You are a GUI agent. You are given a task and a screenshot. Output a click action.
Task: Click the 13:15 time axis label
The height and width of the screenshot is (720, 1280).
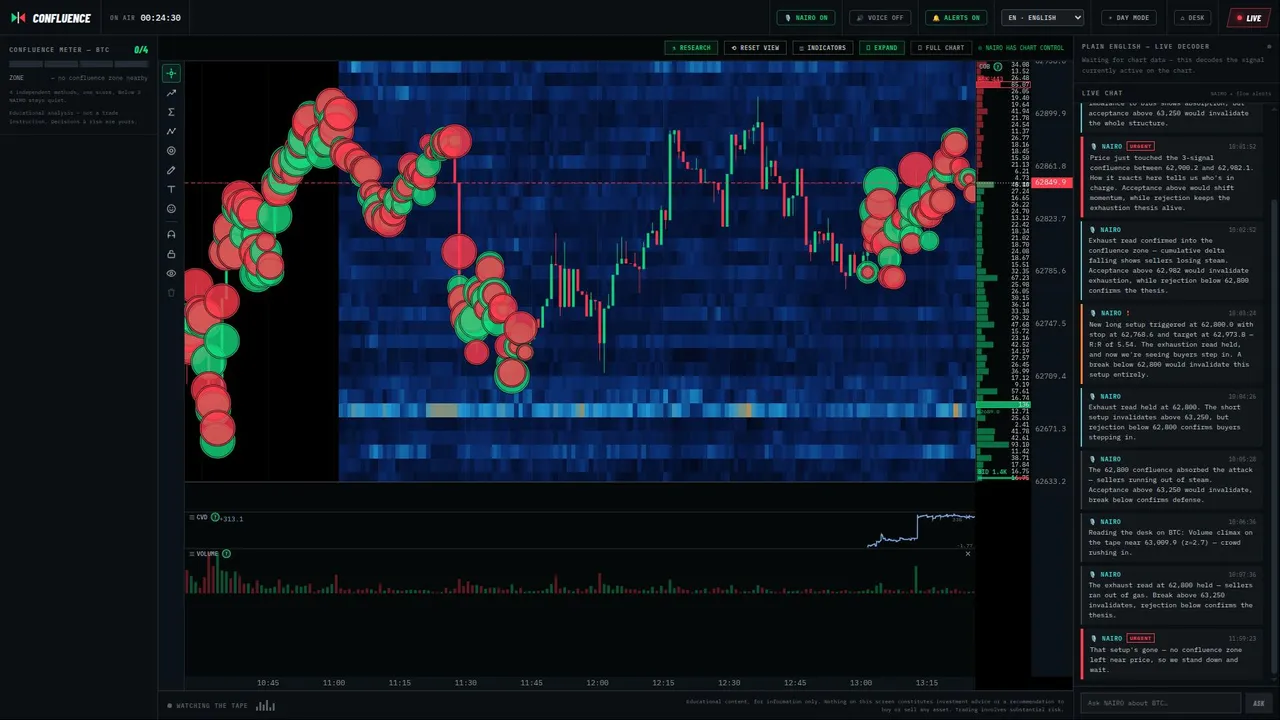click(926, 683)
